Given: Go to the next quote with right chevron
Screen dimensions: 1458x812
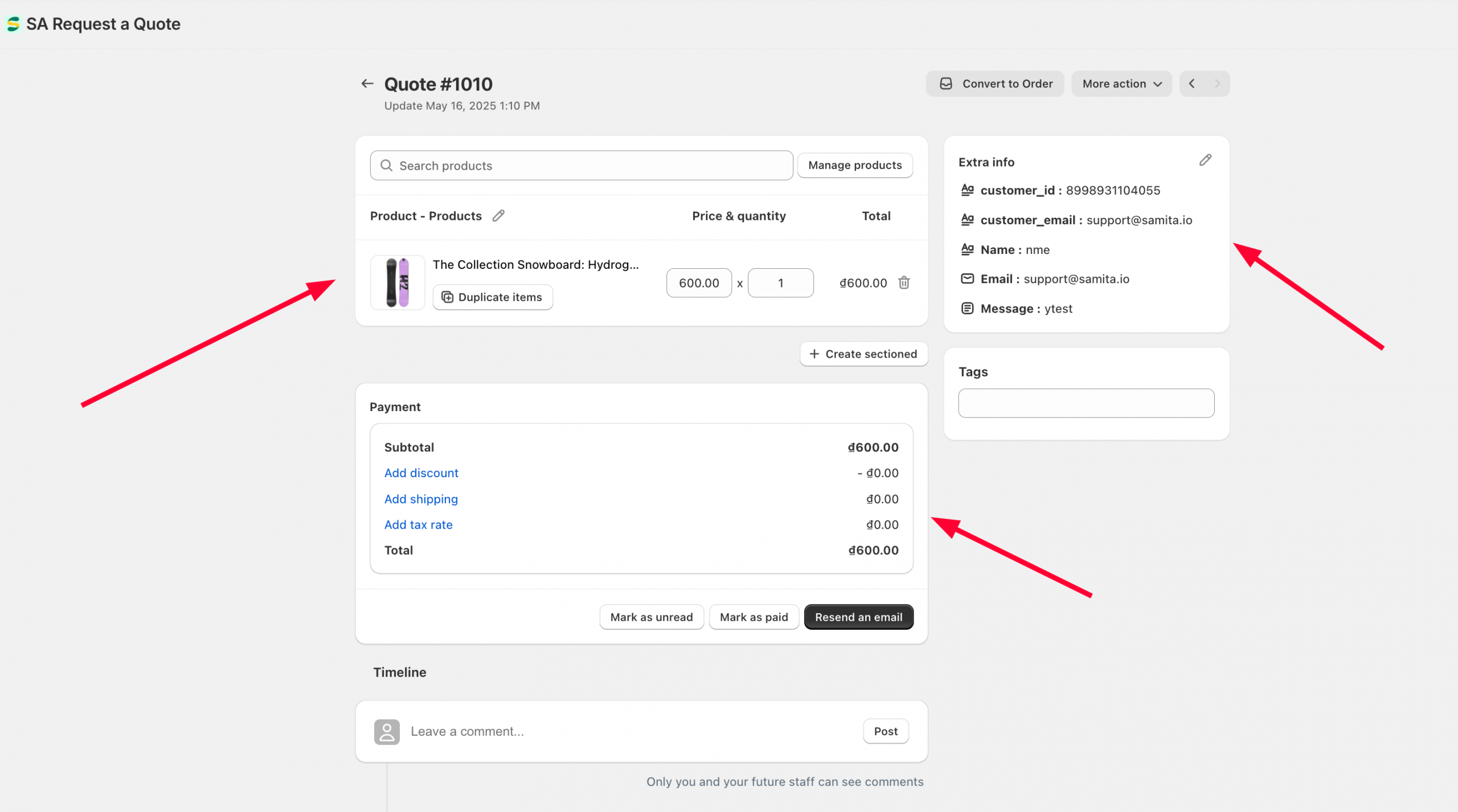Looking at the screenshot, I should click(x=1217, y=84).
